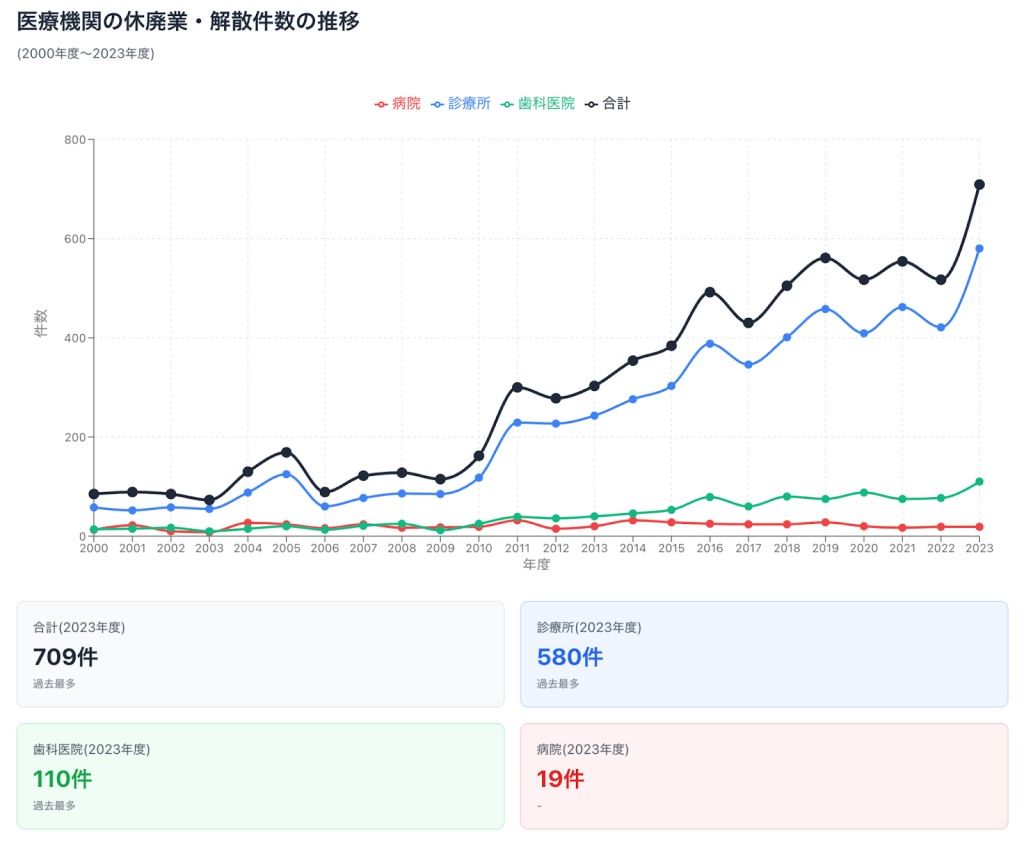Click the 2010 label on the x-axis

(479, 548)
